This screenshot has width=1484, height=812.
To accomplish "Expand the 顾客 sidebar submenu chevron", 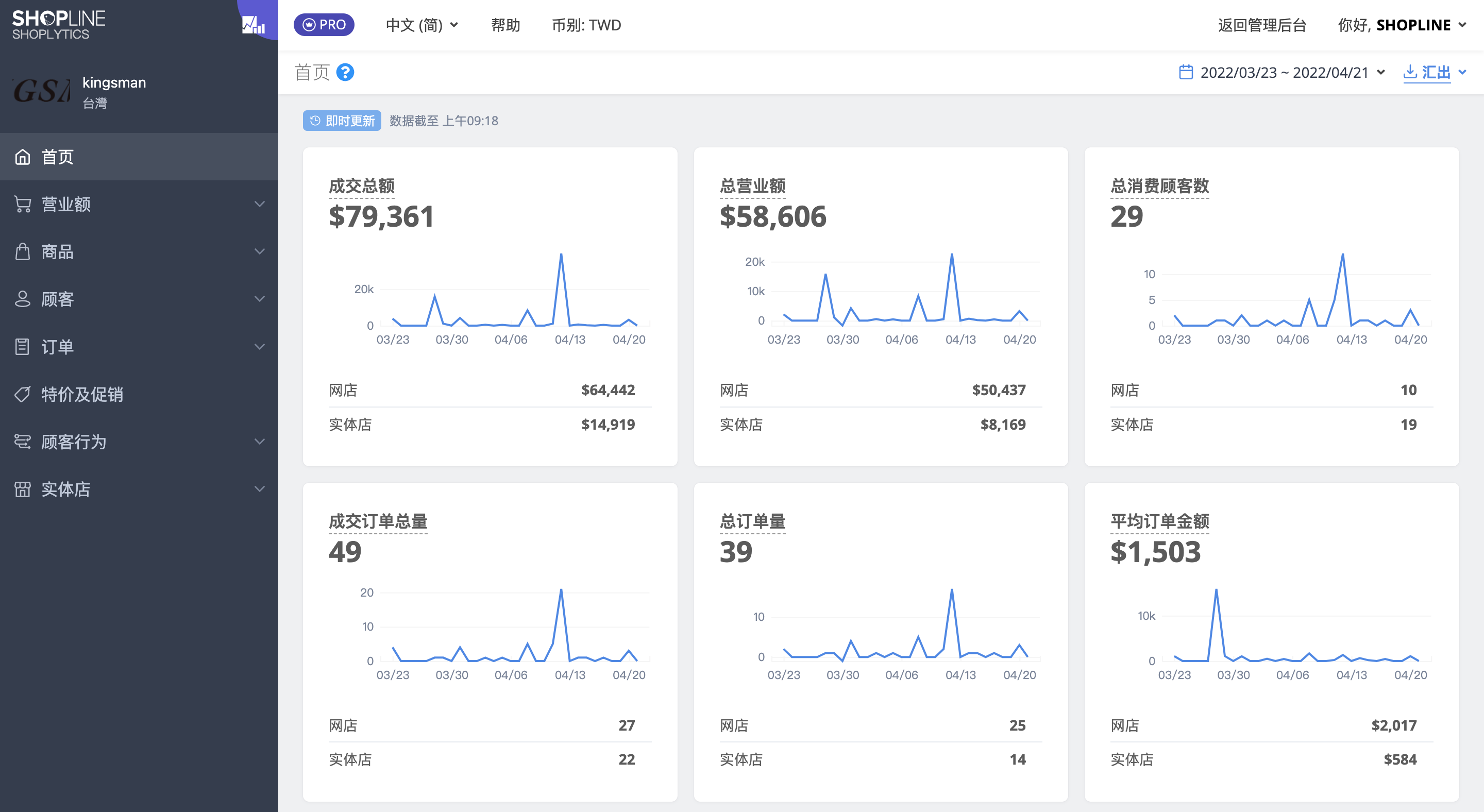I will pyautogui.click(x=260, y=299).
